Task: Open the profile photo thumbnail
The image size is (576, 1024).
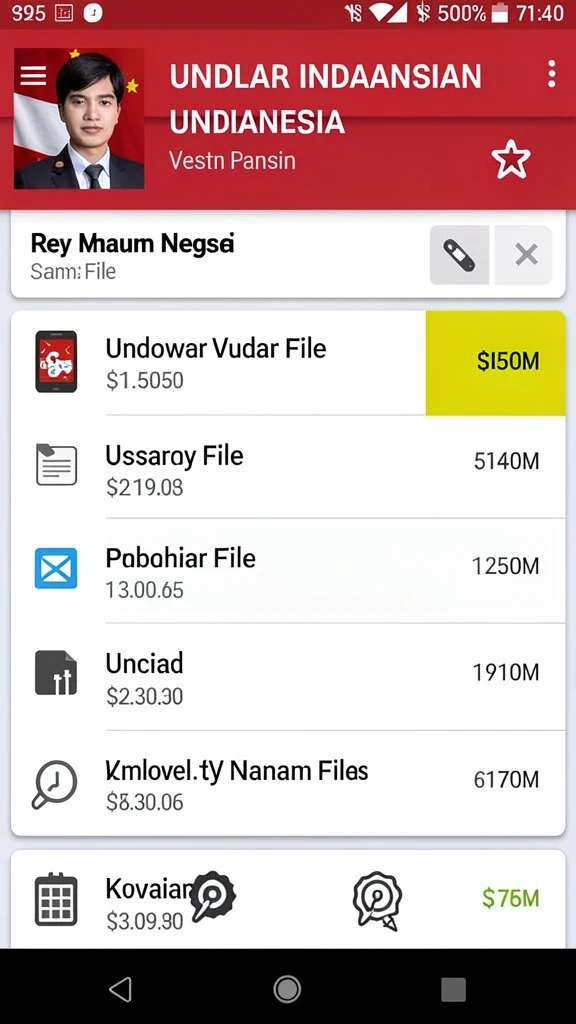Action: [79, 119]
